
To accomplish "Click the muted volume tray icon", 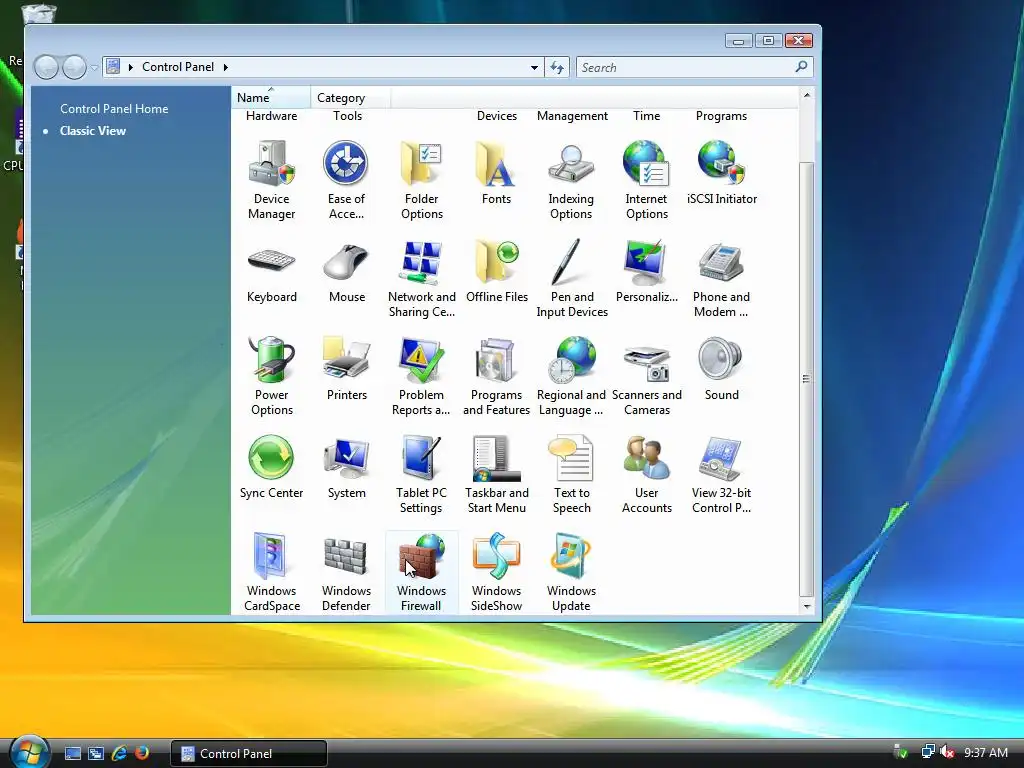I will (x=948, y=752).
